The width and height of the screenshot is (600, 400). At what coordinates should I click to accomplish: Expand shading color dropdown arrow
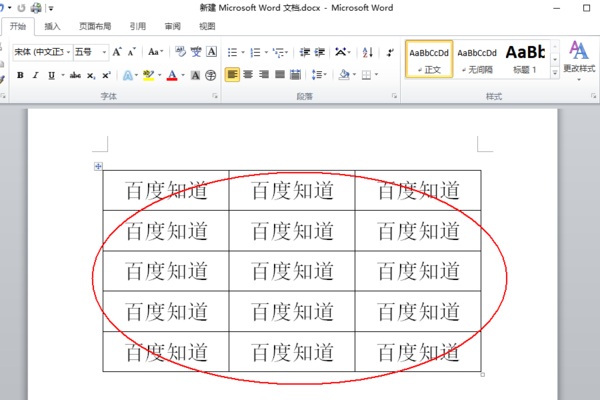click(x=354, y=75)
